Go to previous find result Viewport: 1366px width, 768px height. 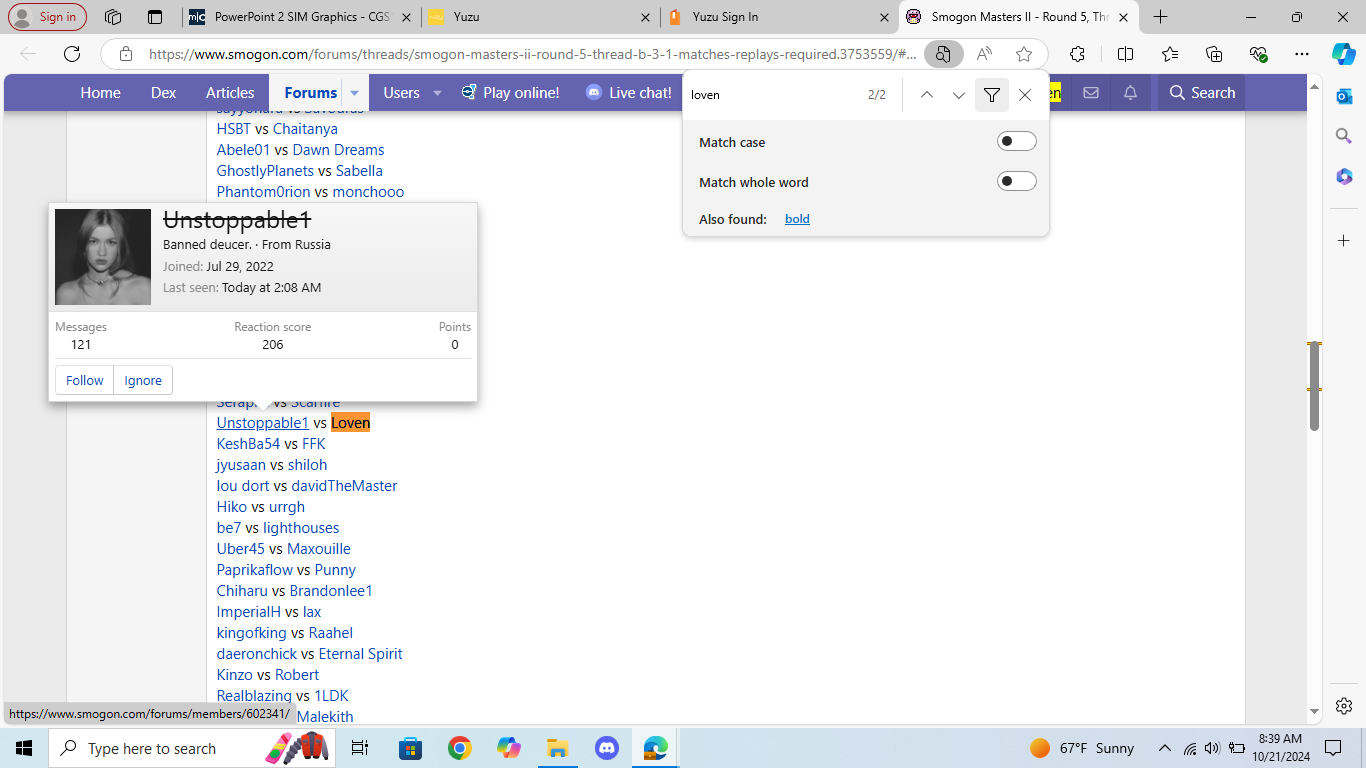926,95
